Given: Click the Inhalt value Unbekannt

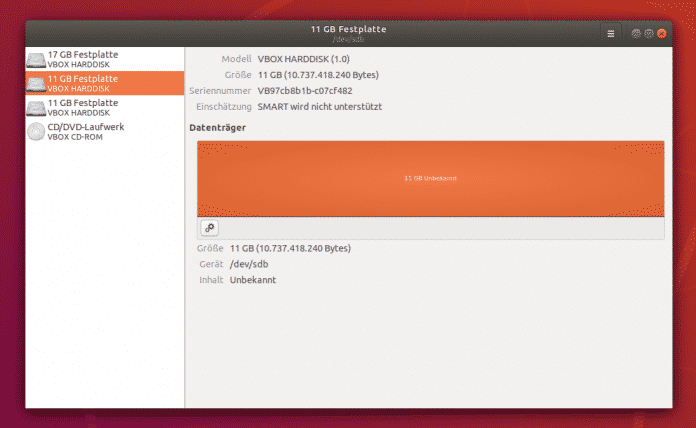Looking at the screenshot, I should pyautogui.click(x=253, y=280).
